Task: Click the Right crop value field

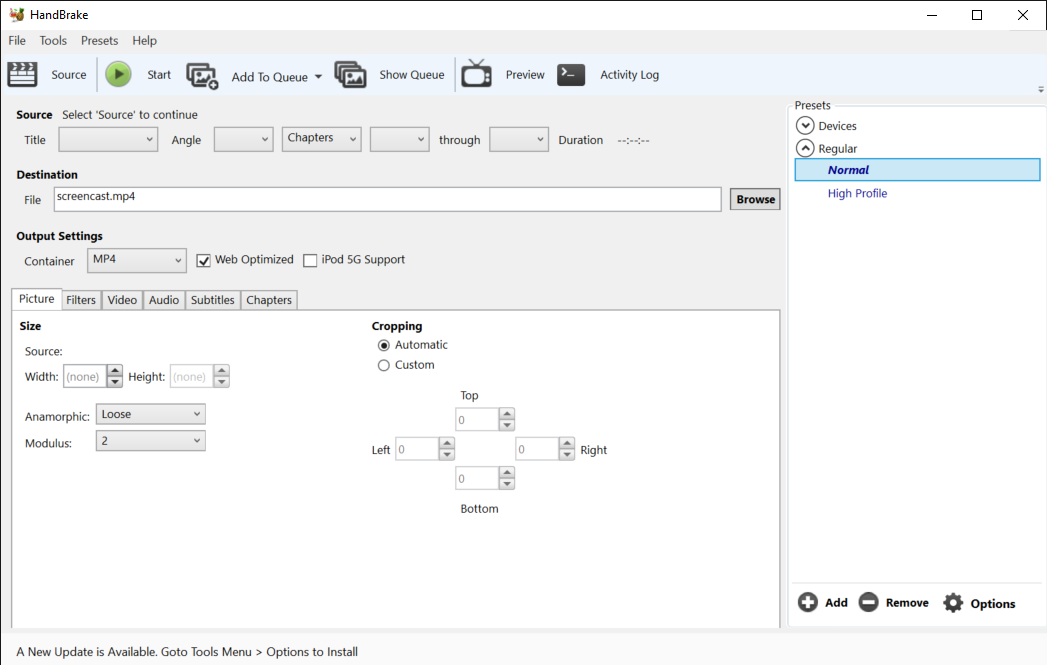Action: click(537, 449)
